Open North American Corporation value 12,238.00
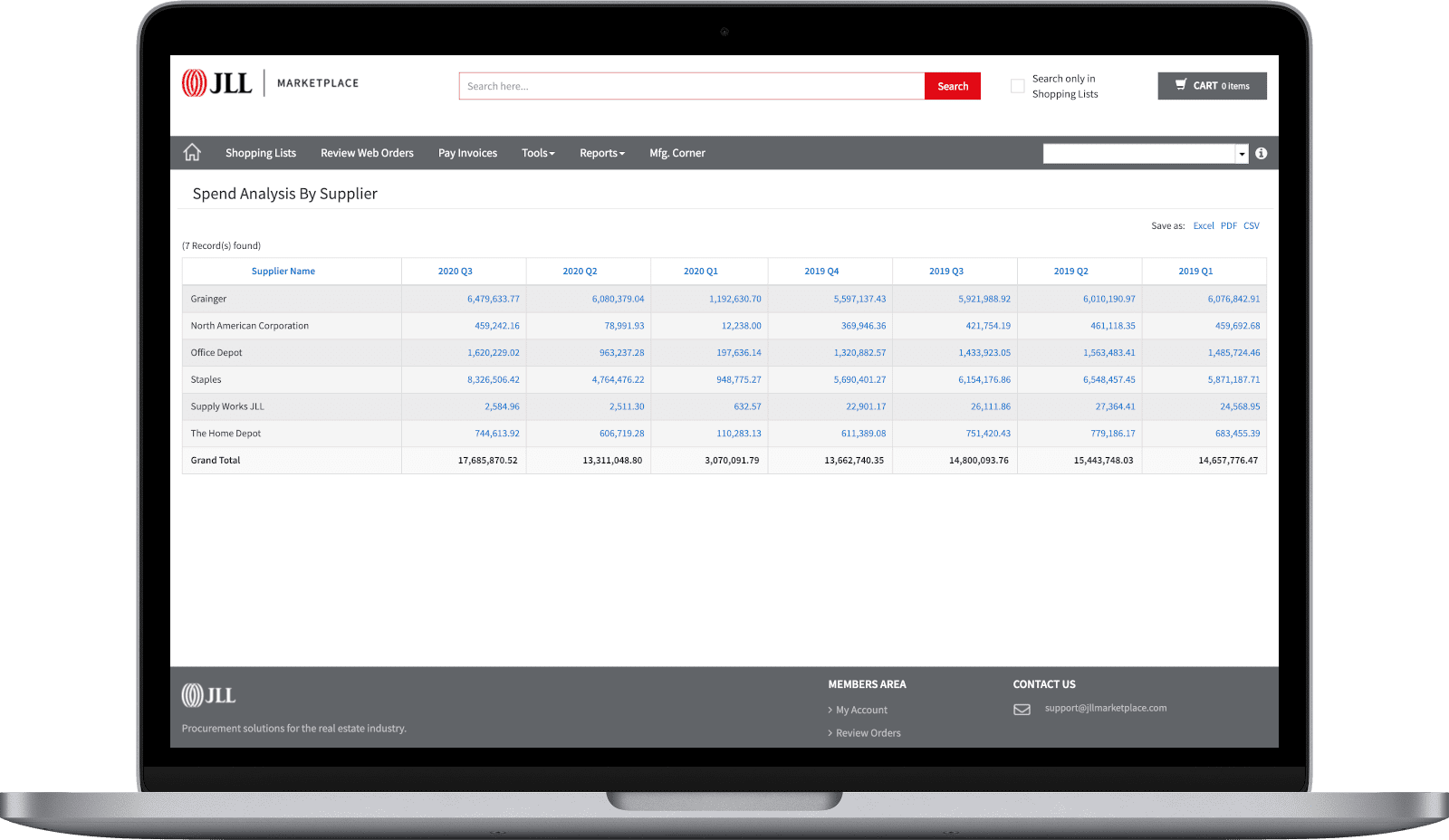Screen dimensions: 1449x840 coord(742,326)
